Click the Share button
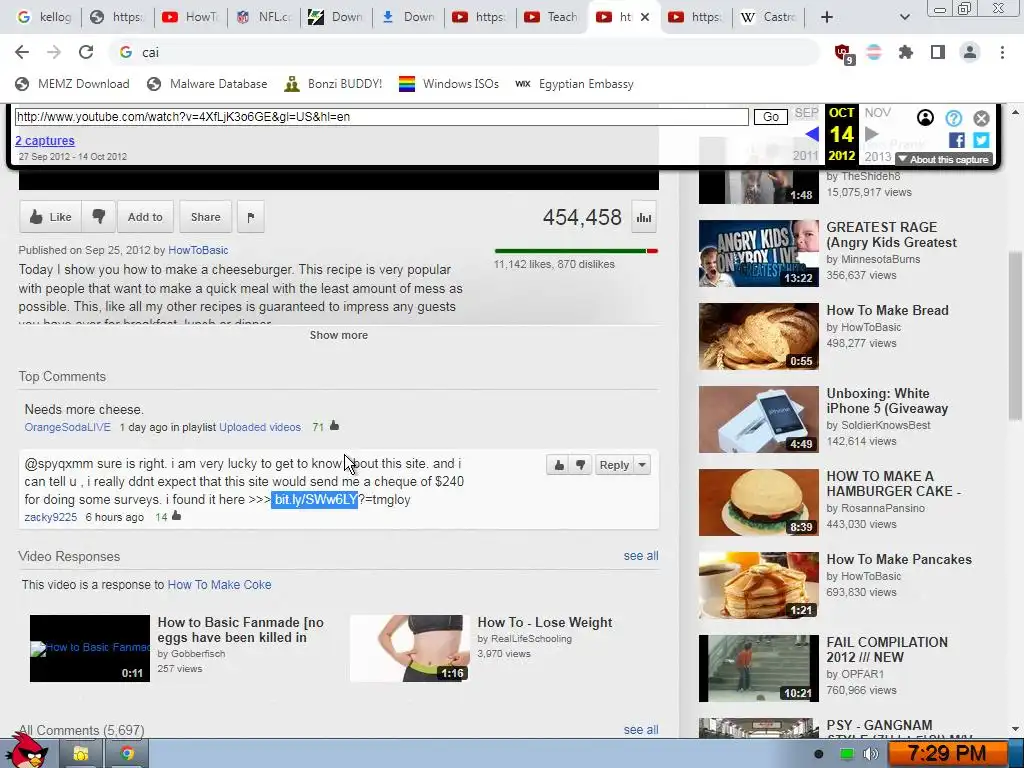1024x768 pixels. point(205,217)
